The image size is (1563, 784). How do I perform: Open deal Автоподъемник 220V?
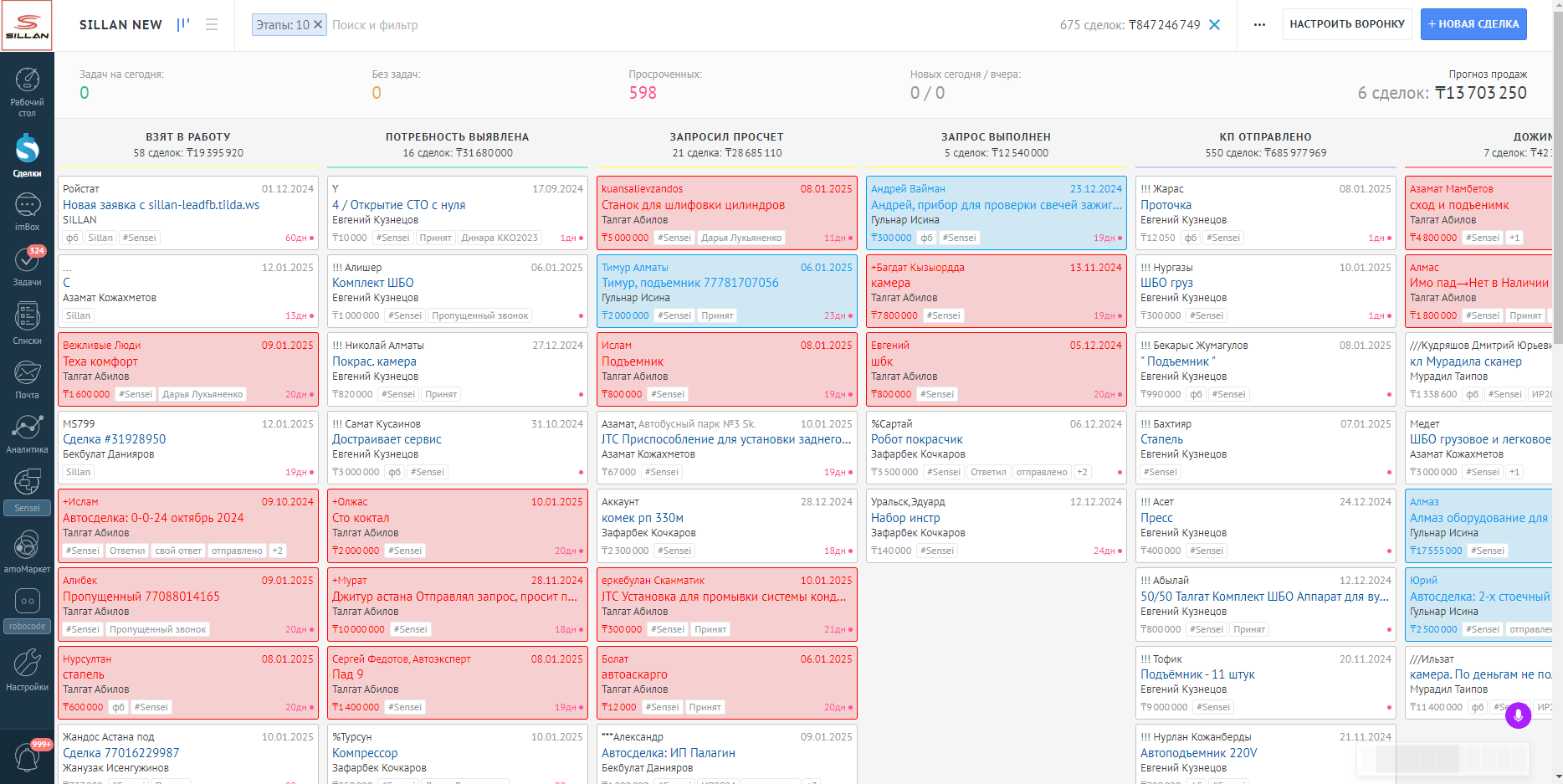click(x=1198, y=753)
